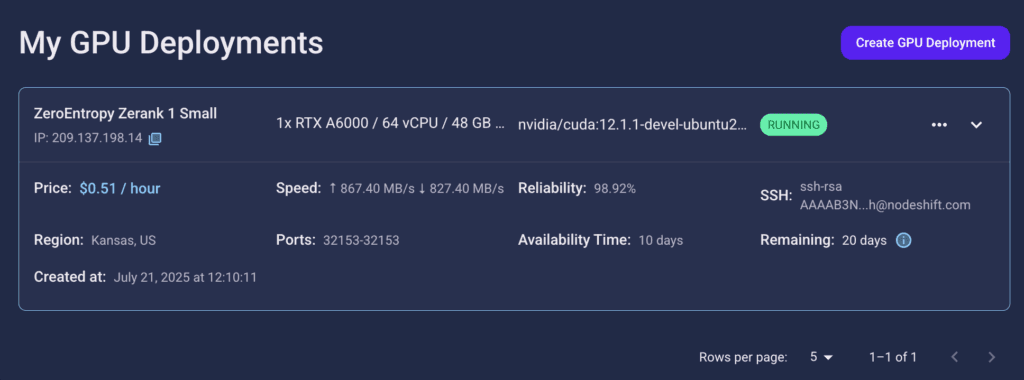Click the RUNNING status badge
Viewport: 1024px width, 380px height.
coord(793,125)
